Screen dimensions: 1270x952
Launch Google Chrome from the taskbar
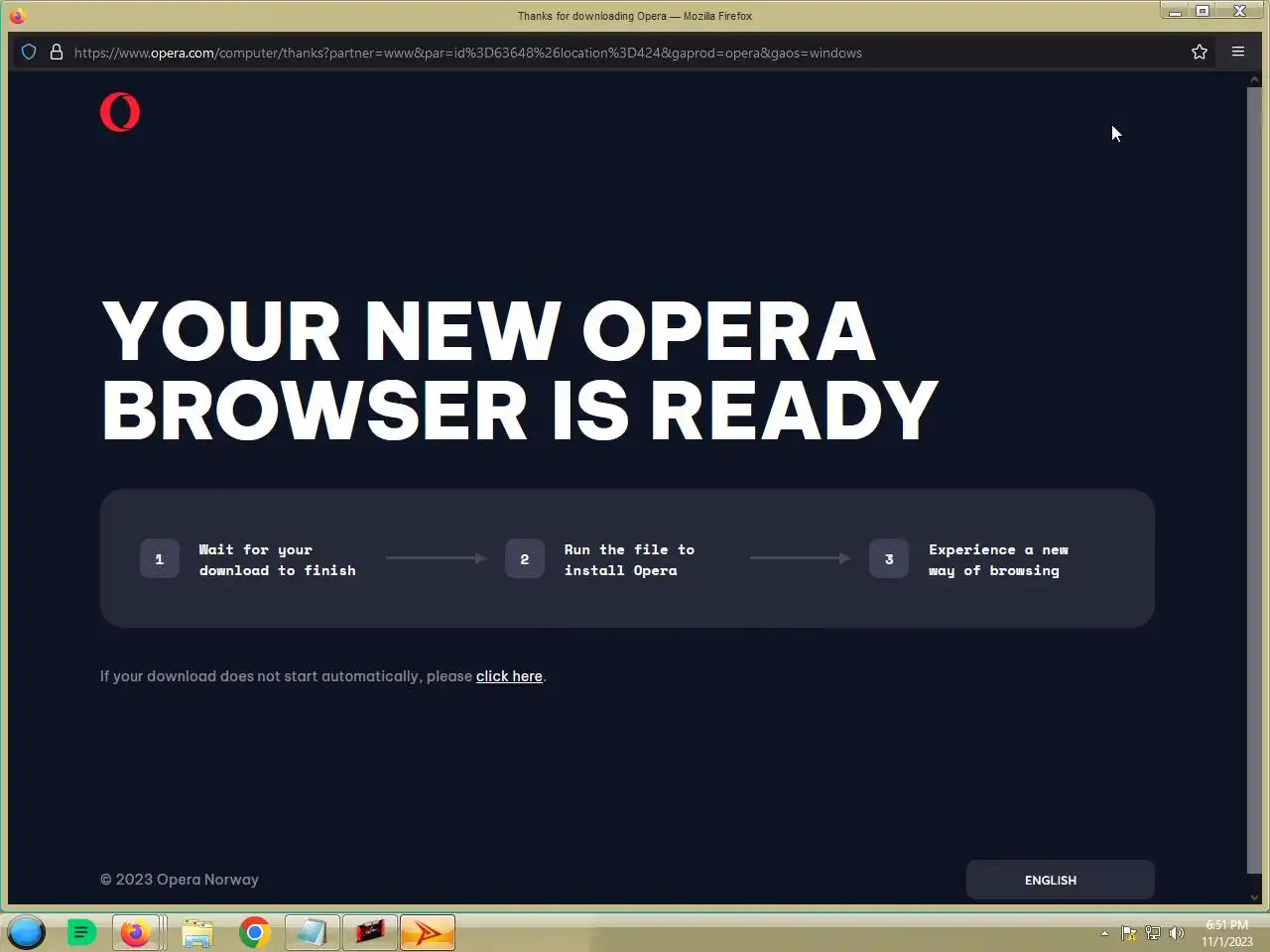[x=255, y=932]
